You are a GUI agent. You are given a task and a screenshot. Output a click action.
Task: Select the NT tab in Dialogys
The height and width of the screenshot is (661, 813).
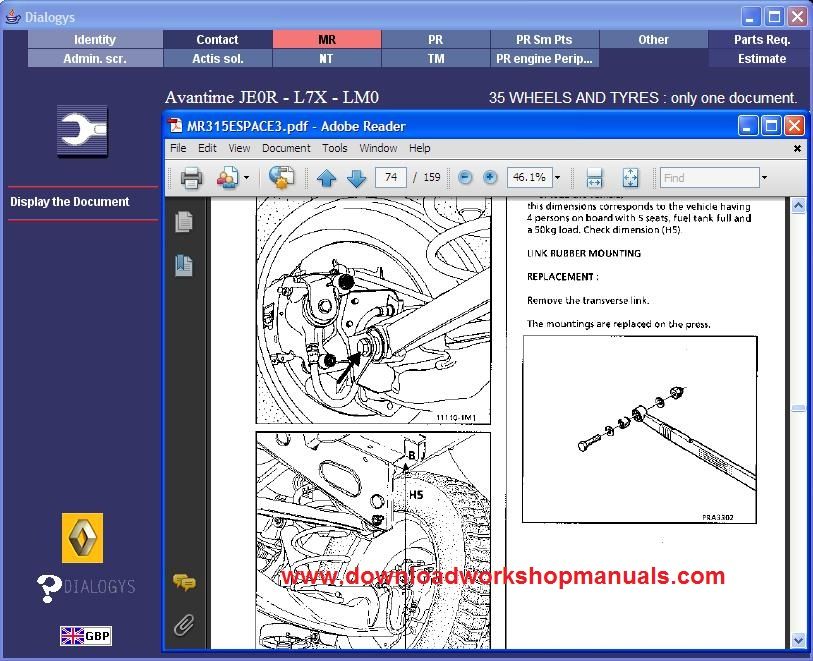click(x=327, y=59)
